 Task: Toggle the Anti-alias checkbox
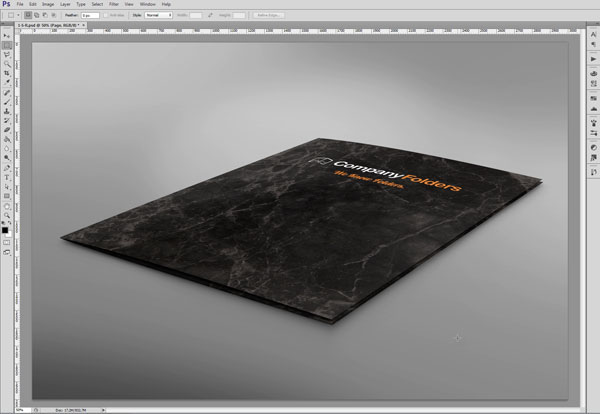click(x=106, y=15)
